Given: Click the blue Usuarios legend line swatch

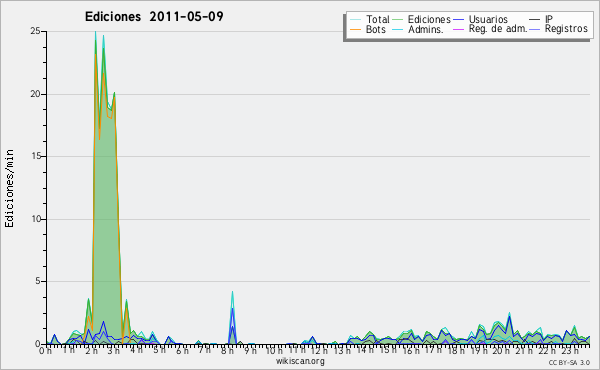Looking at the screenshot, I should [458, 19].
